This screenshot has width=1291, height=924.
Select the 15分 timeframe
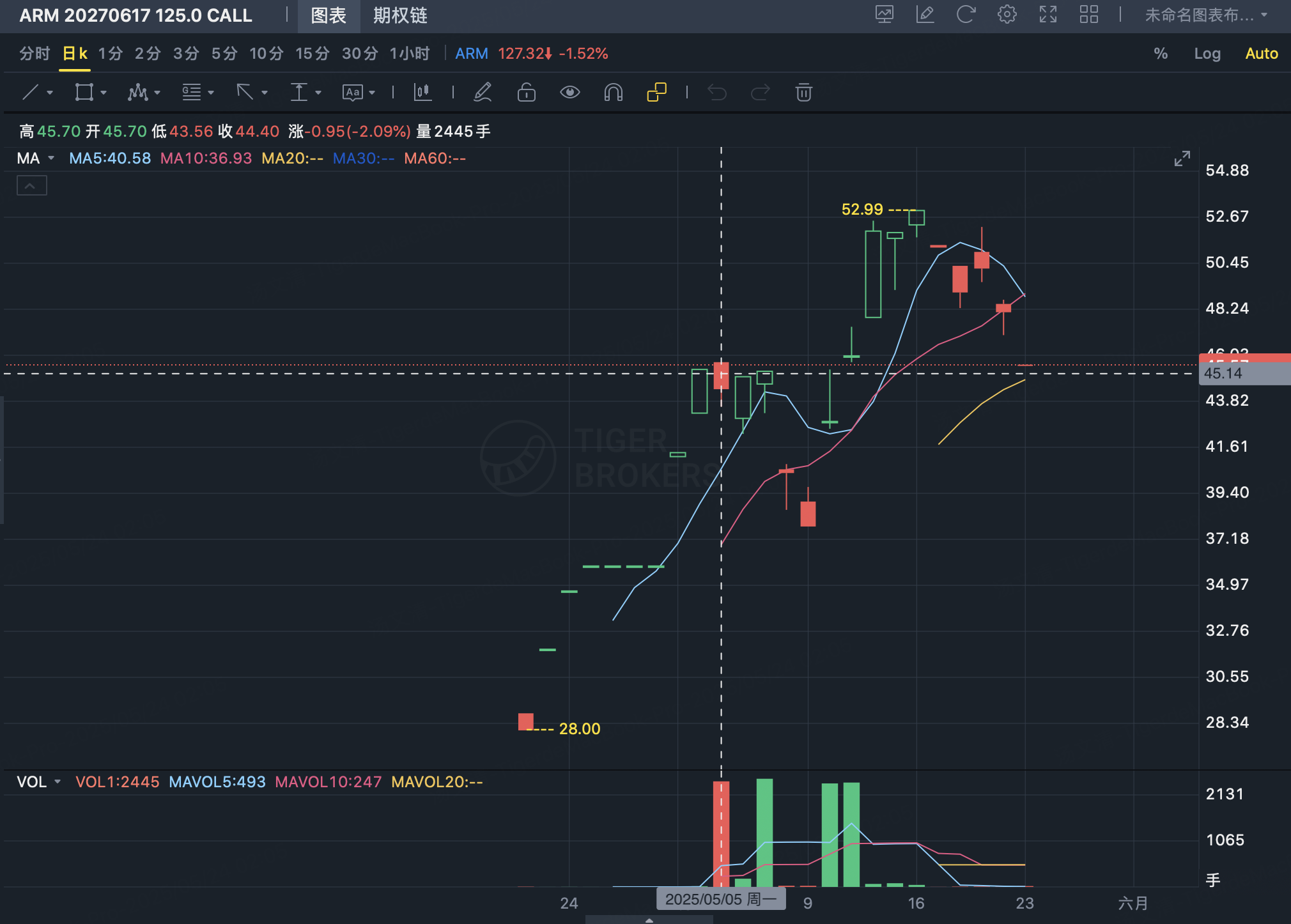[x=312, y=54]
